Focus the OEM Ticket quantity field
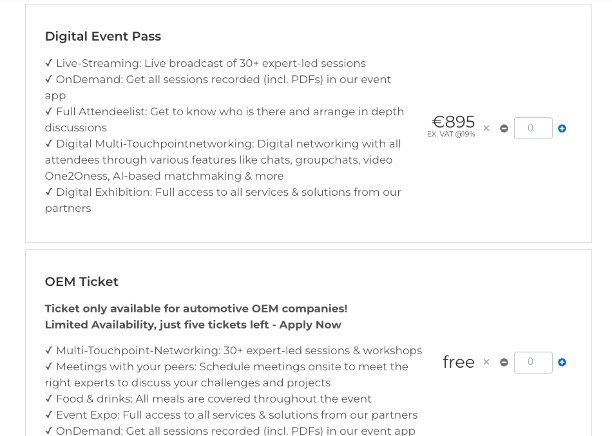612x436 pixels. (533, 362)
